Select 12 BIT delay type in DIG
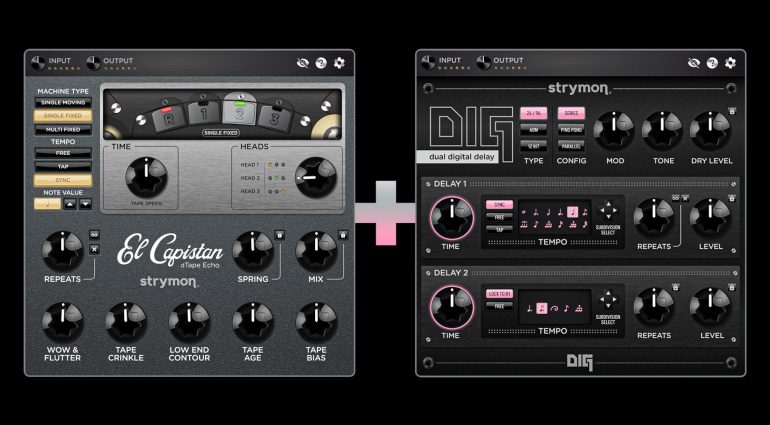Screen dimensions: 770x425 pos(534,146)
